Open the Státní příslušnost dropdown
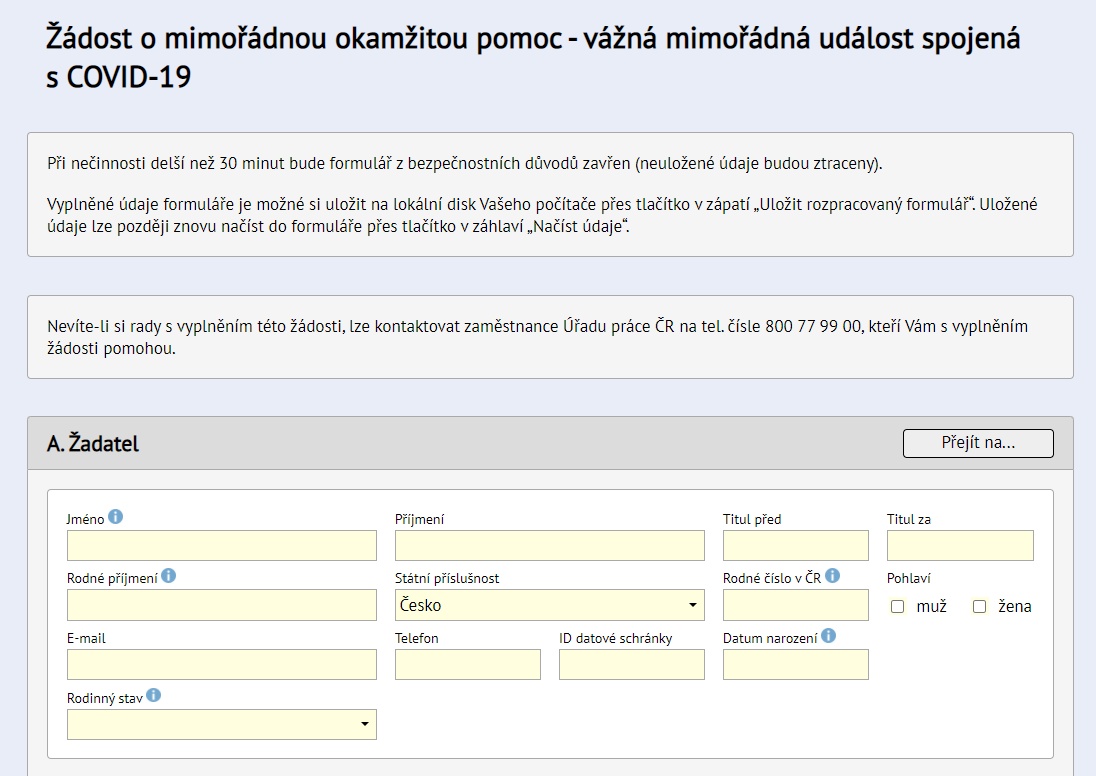The width and height of the screenshot is (1096, 776). click(x=549, y=605)
